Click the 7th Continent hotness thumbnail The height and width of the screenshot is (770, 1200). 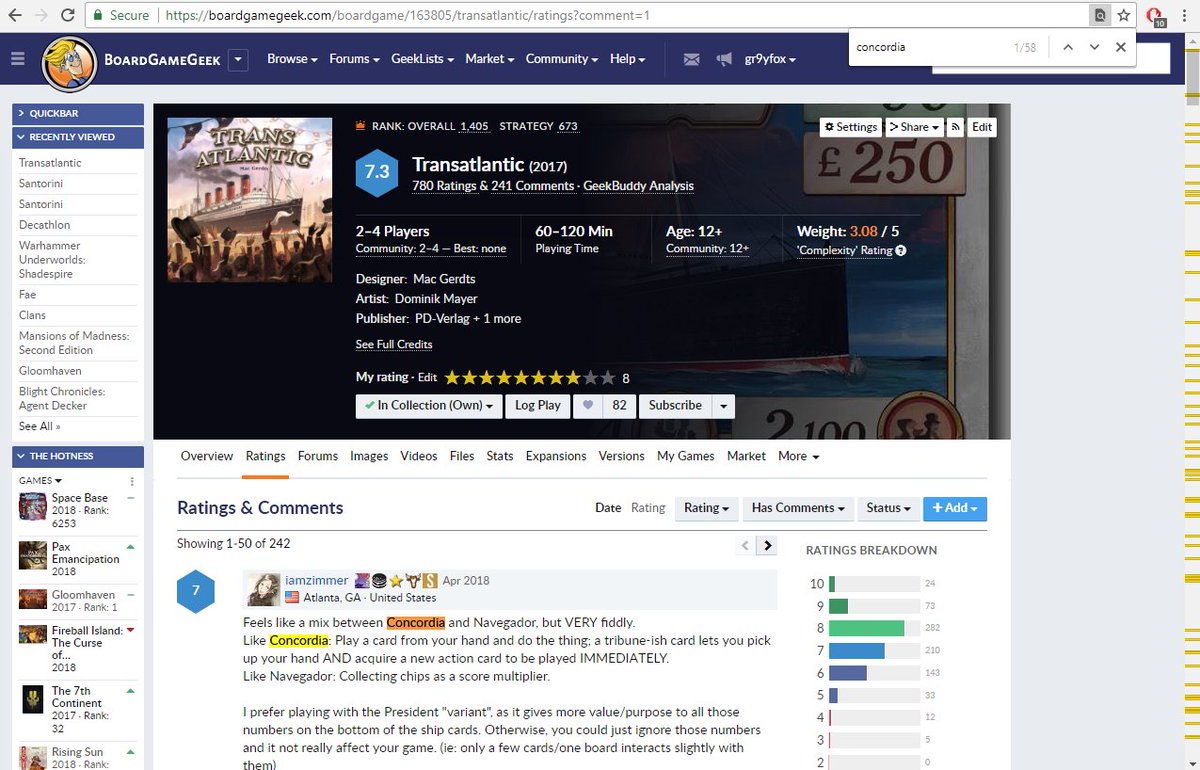click(33, 700)
